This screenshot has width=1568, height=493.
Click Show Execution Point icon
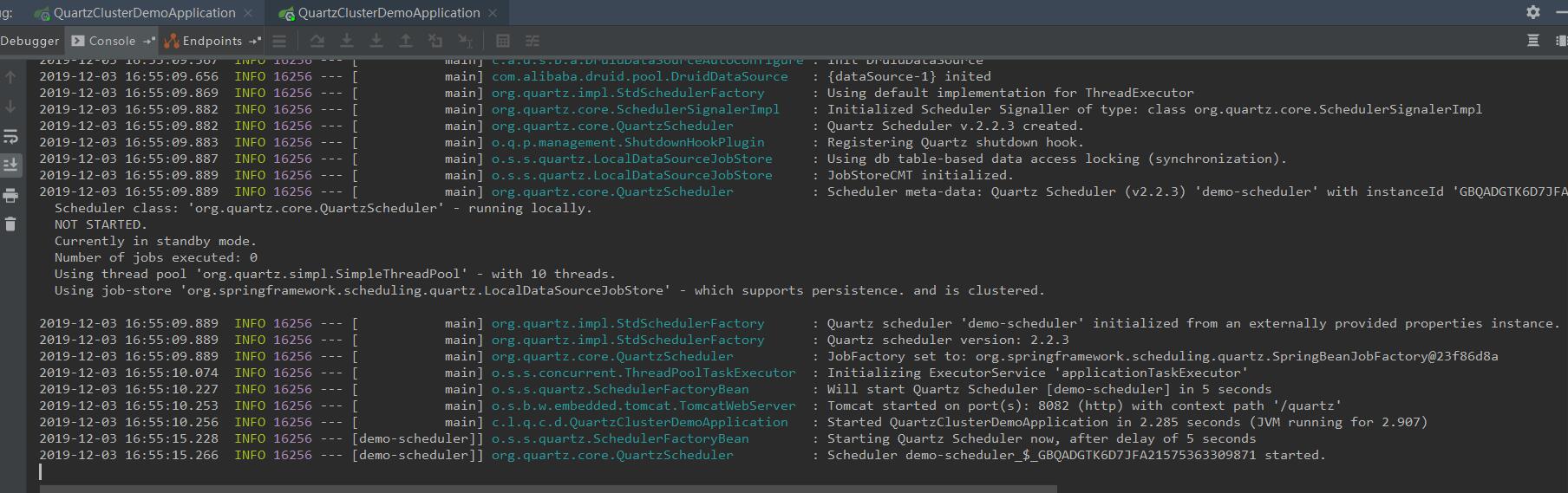tap(279, 41)
